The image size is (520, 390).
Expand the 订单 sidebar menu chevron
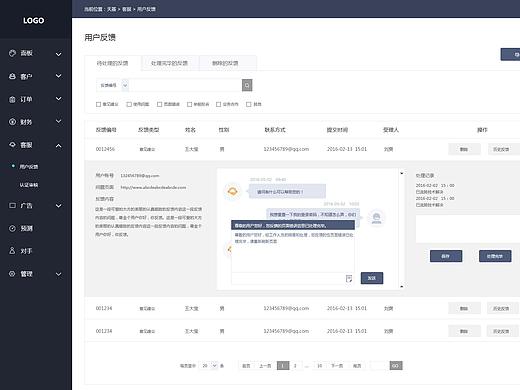click(58, 99)
